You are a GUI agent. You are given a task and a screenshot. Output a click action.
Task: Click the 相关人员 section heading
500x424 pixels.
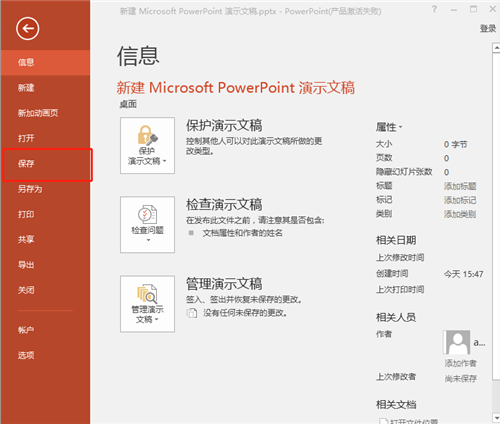pyautogui.click(x=396, y=317)
